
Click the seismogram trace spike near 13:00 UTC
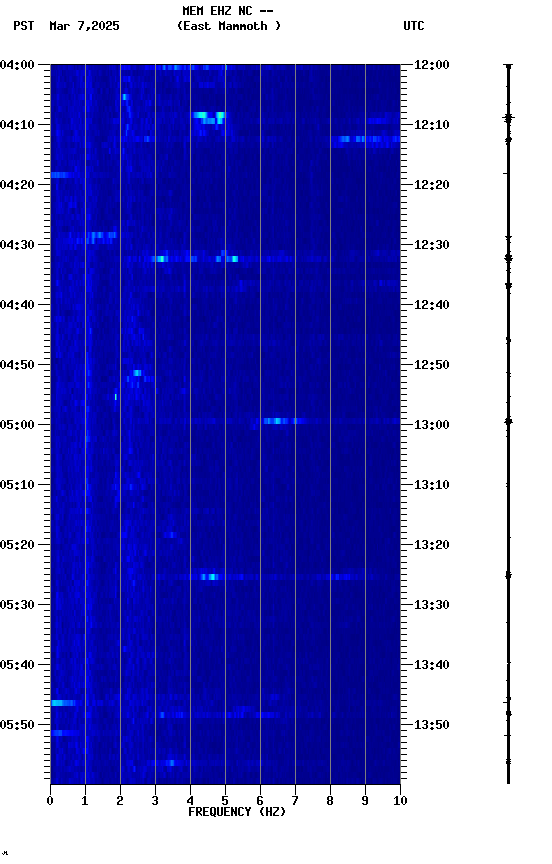(508, 421)
